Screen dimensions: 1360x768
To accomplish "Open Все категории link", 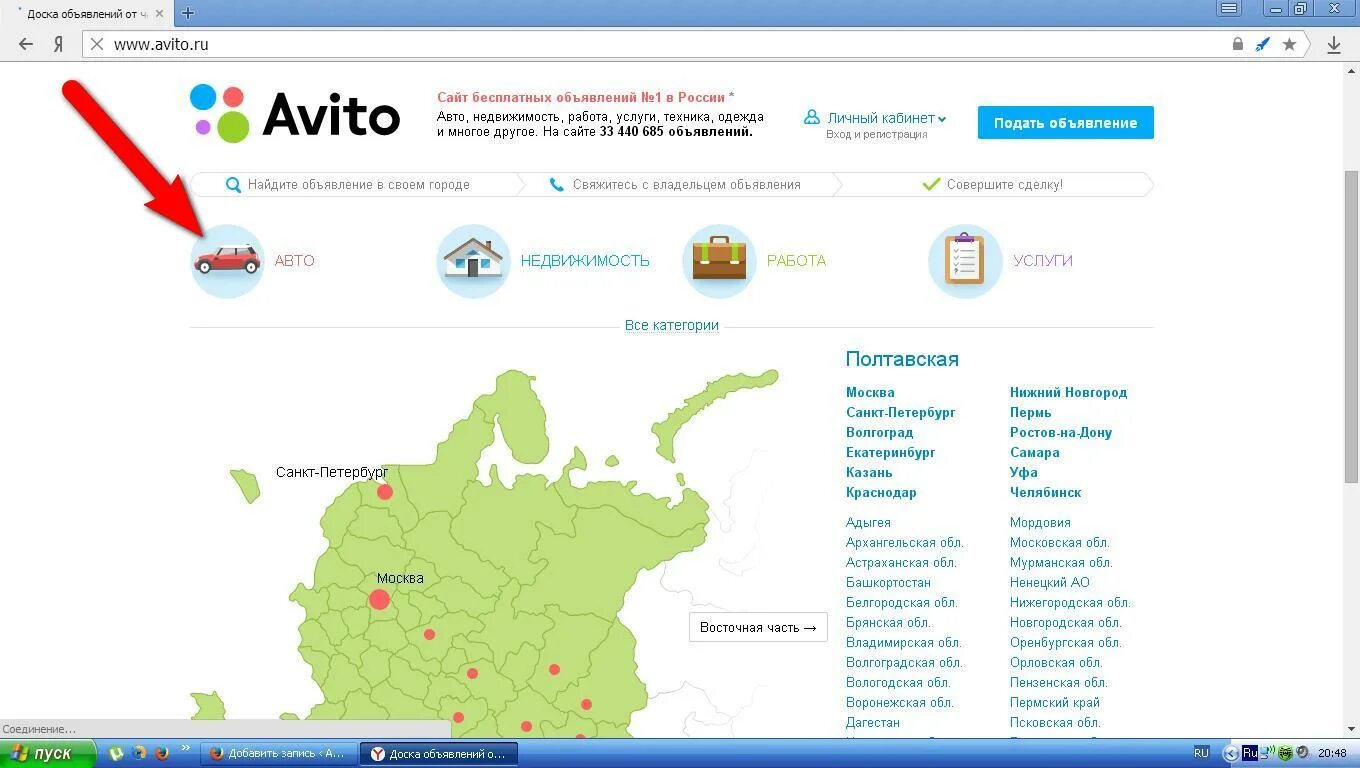I will click(672, 325).
